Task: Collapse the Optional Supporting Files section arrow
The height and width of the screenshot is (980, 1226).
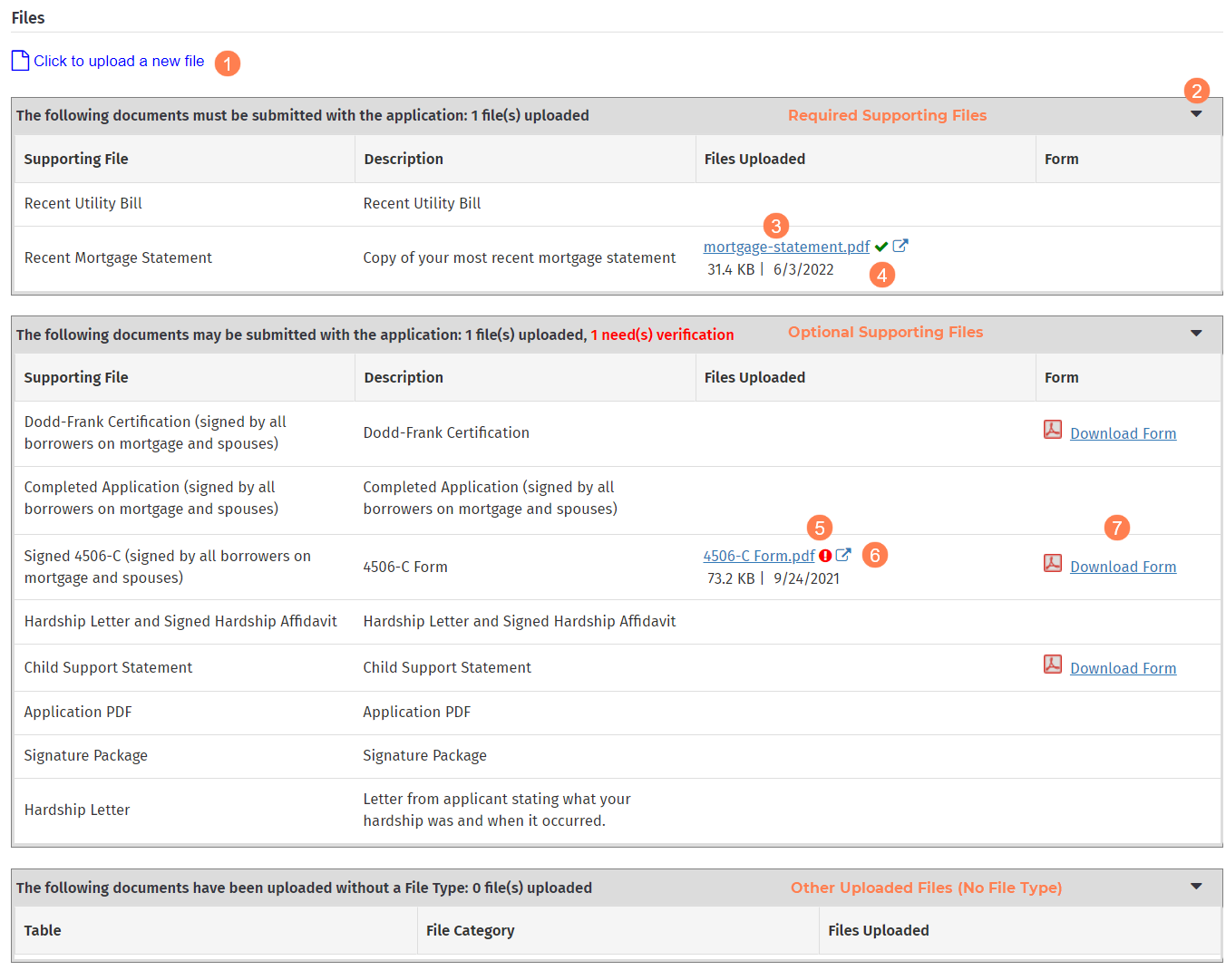Action: point(1196,334)
